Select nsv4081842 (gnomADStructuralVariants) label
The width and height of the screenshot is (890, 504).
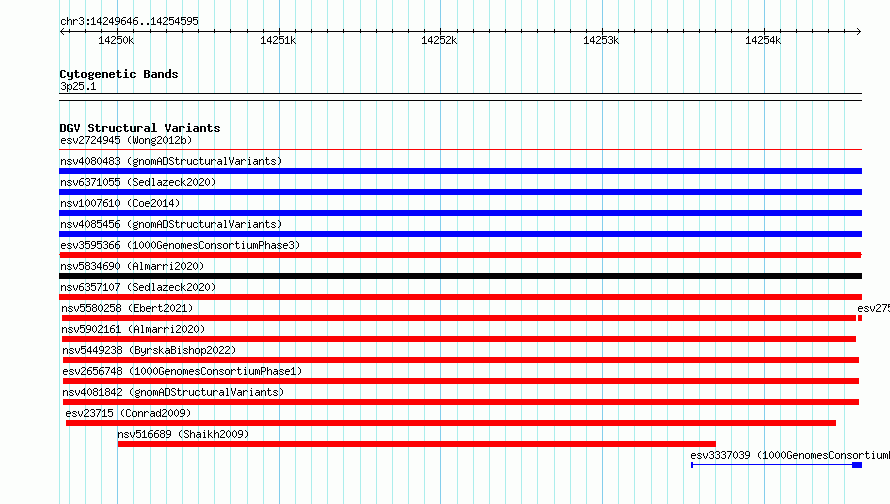click(173, 392)
